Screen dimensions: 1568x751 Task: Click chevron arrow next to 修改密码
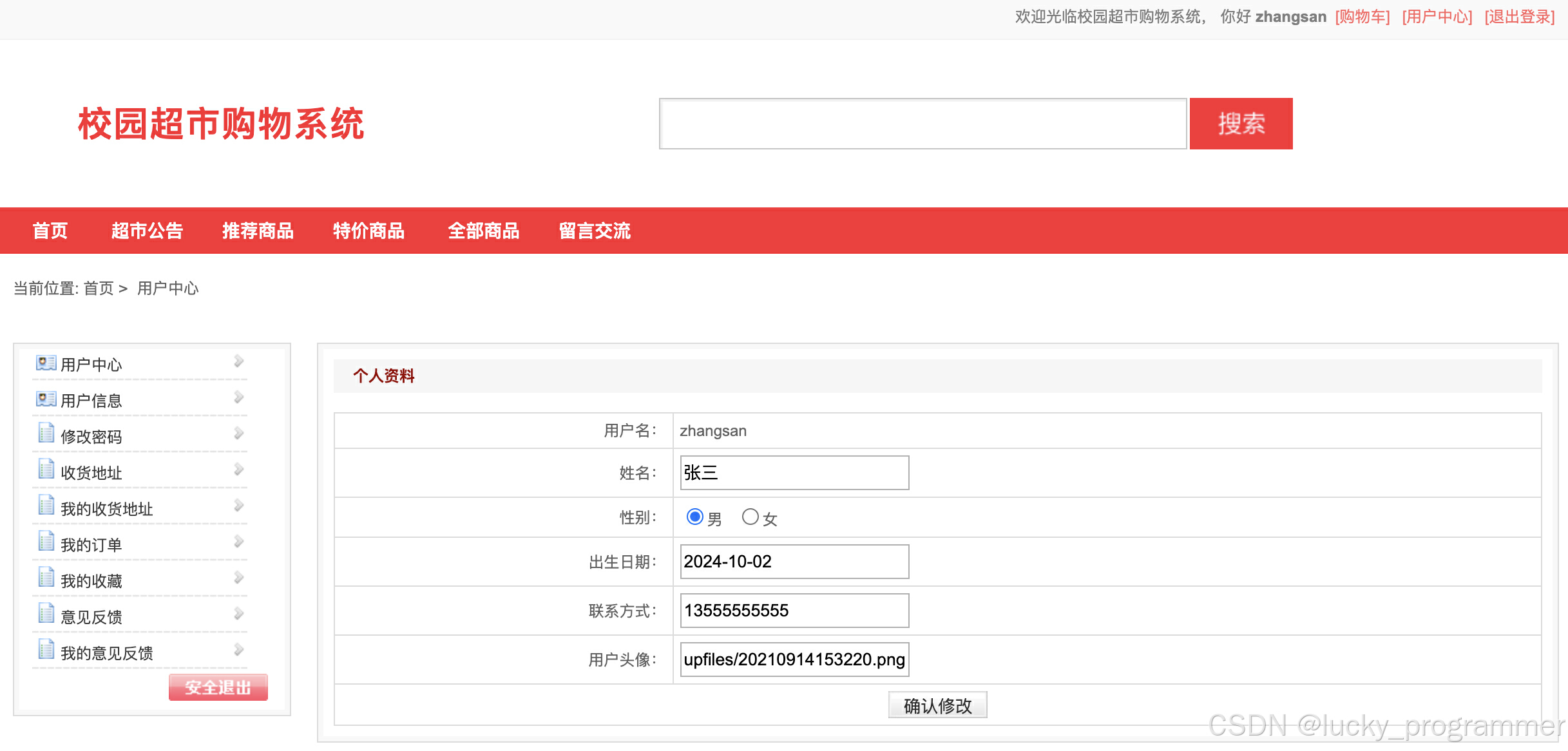[238, 433]
